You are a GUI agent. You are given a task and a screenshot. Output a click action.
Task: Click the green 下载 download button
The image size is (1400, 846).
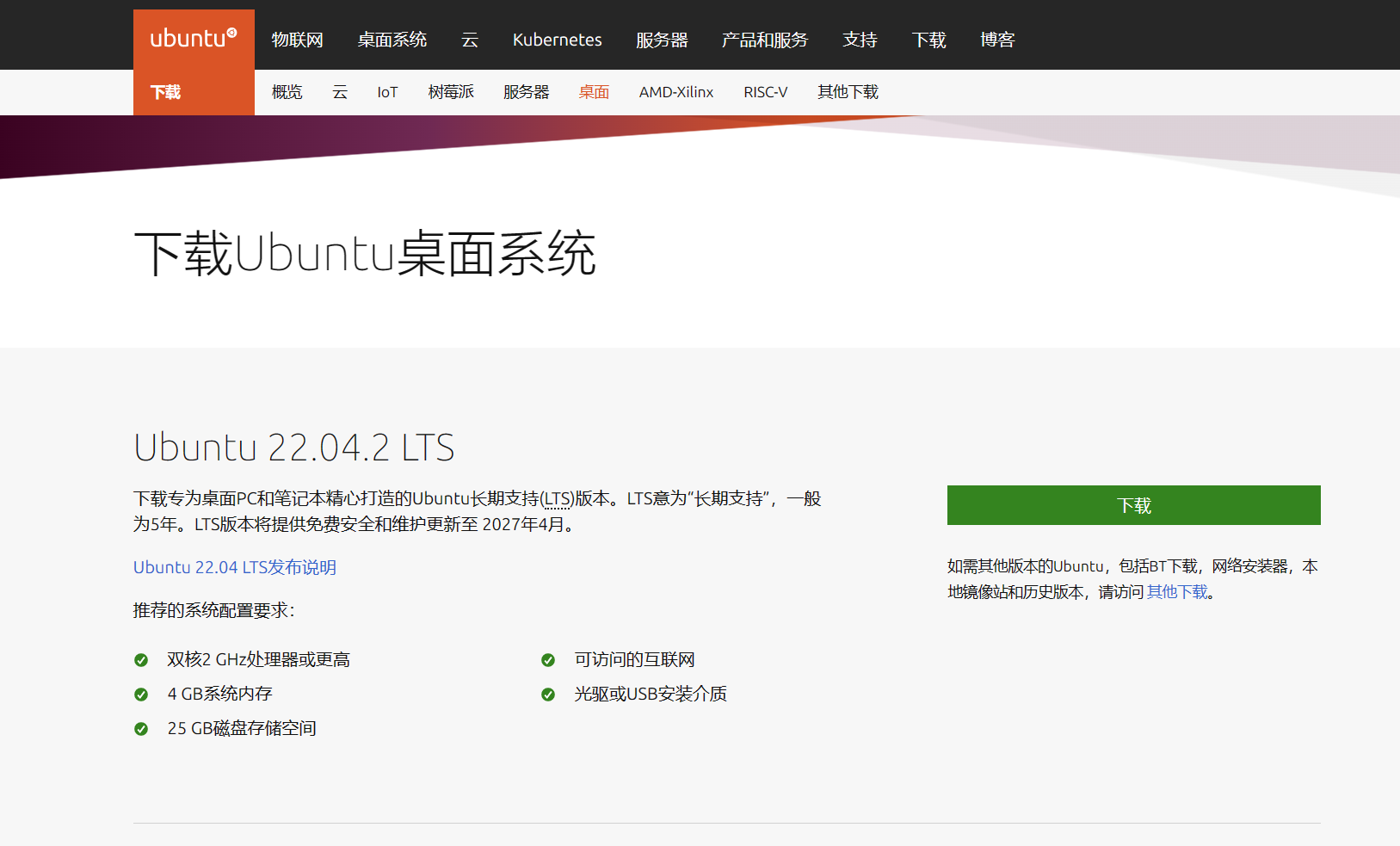tap(1133, 505)
